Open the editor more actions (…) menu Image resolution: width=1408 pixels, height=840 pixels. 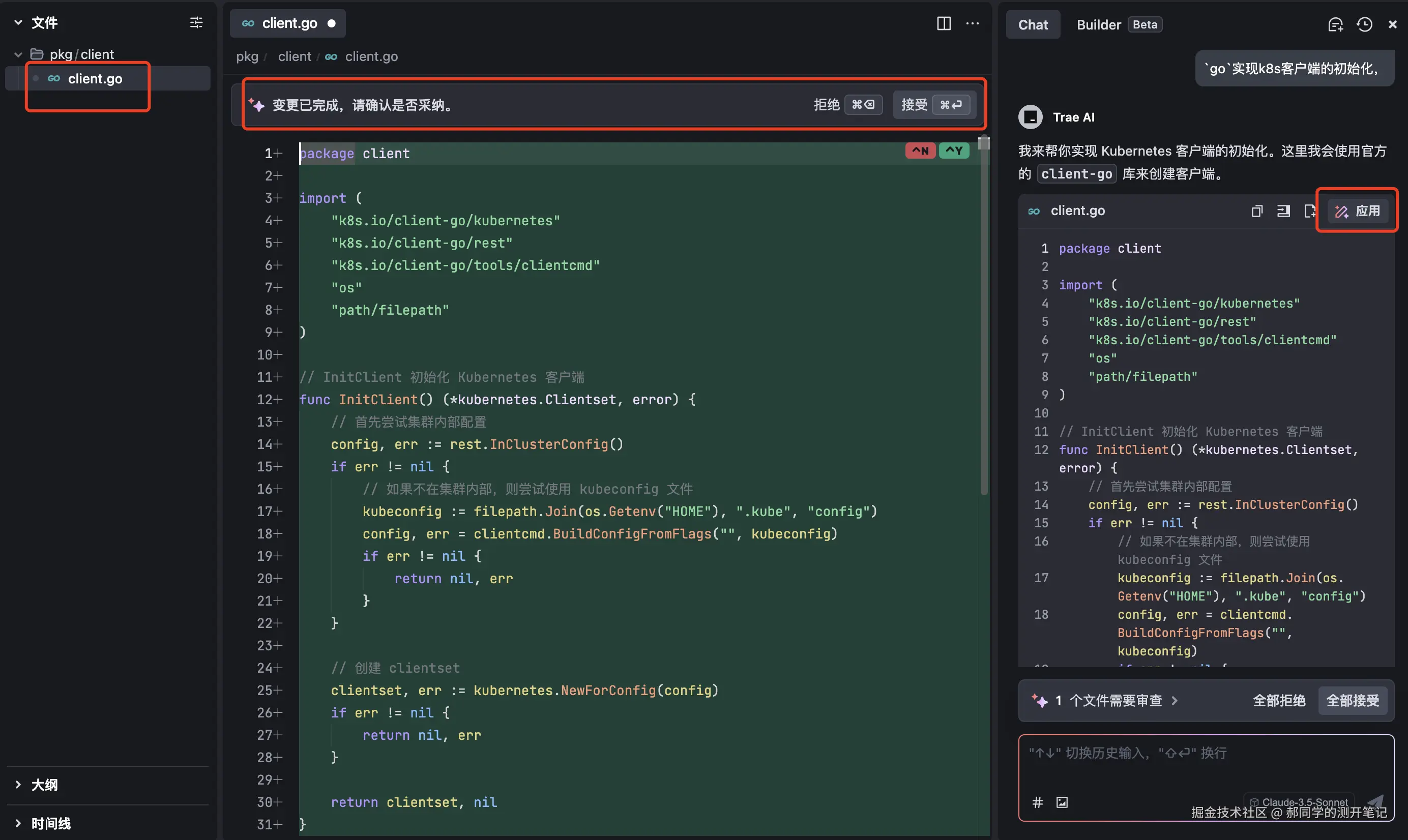972,23
